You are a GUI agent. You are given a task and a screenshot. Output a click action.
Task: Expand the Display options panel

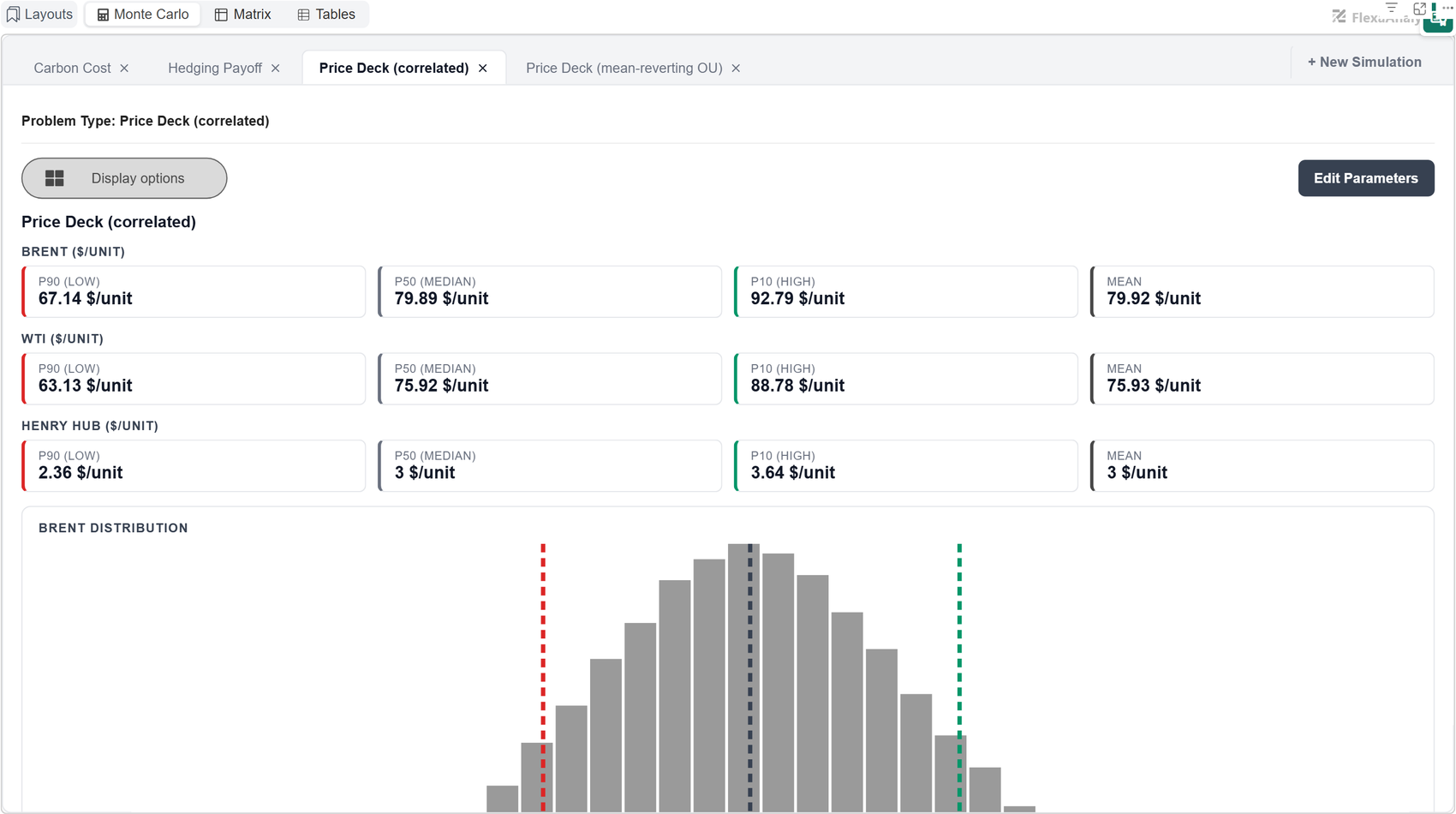pos(124,178)
